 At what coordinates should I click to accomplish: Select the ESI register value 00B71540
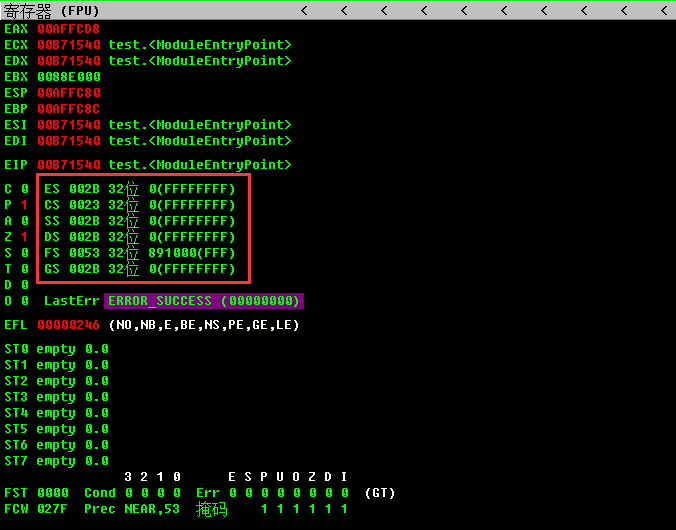[x=69, y=125]
